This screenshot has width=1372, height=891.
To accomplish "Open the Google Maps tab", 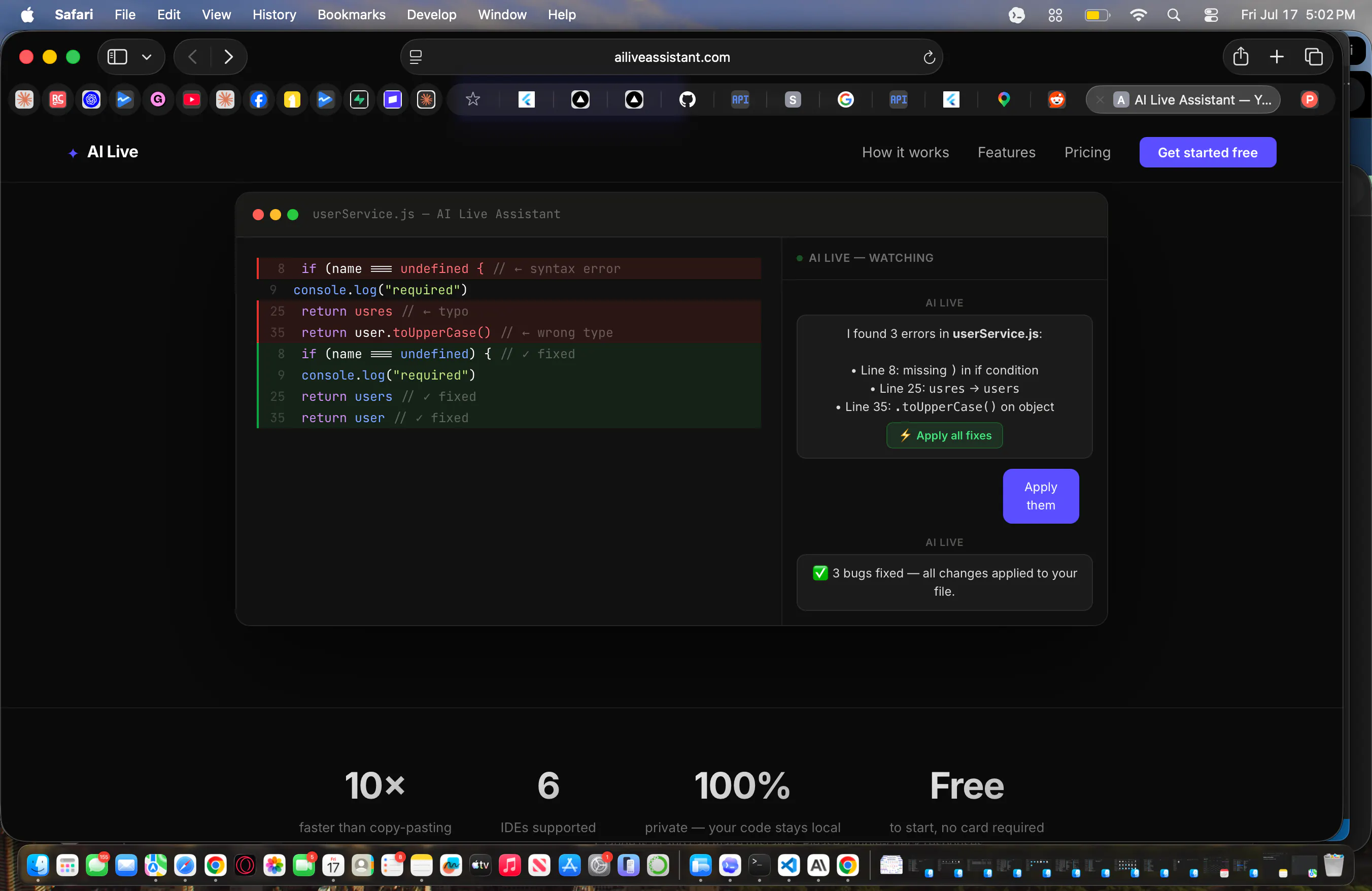I will [x=1004, y=99].
